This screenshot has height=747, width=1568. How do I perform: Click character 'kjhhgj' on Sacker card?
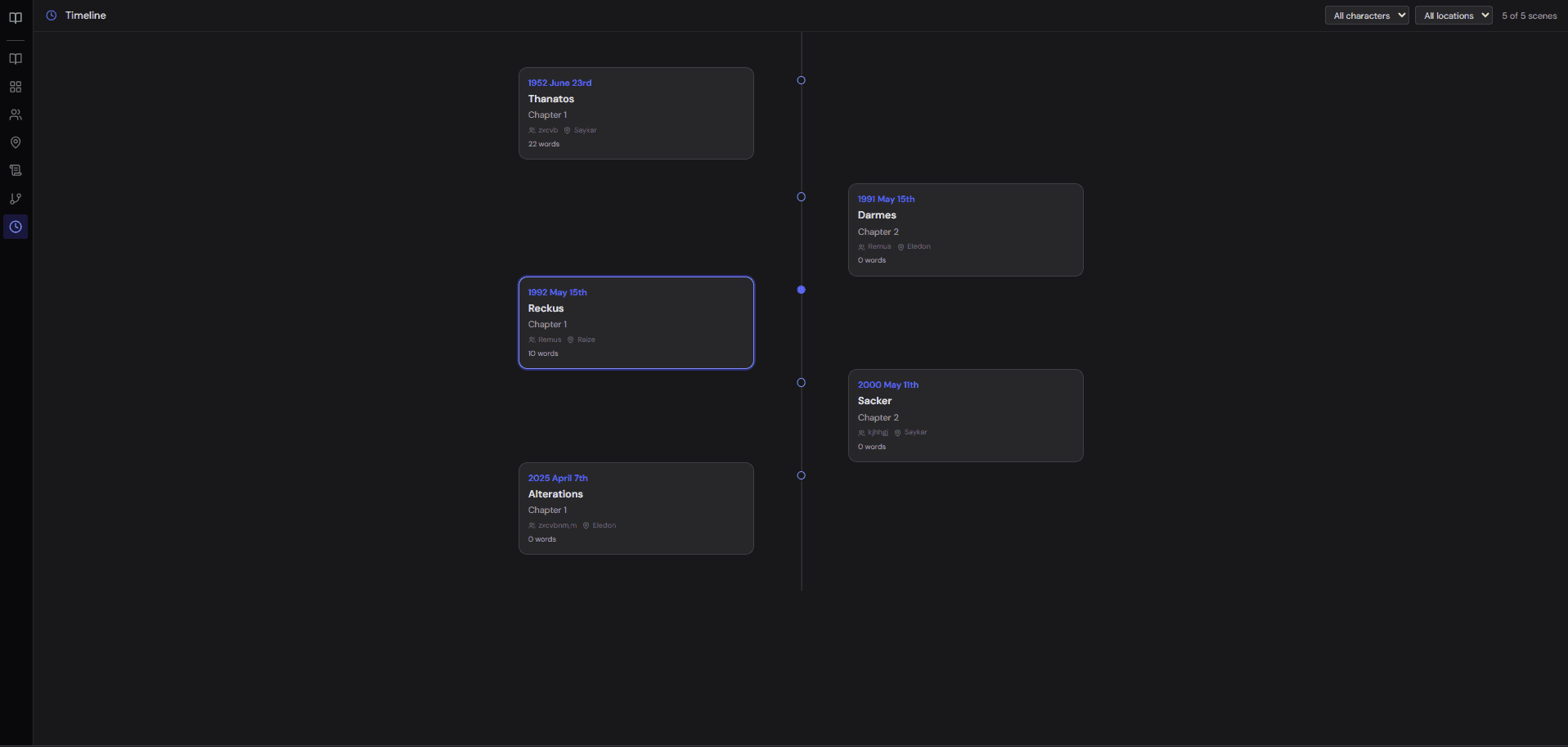coord(878,432)
